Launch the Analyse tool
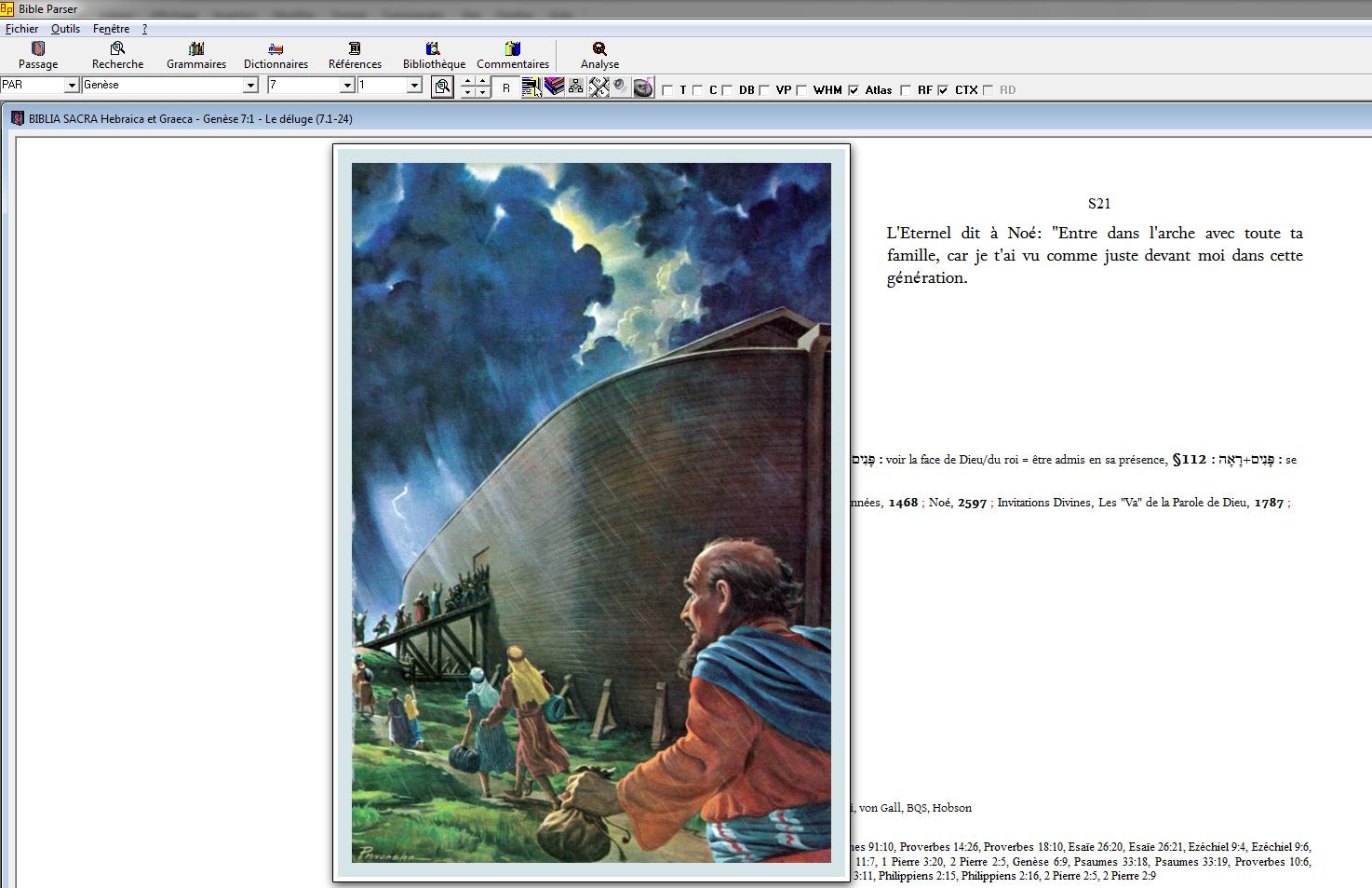 pyautogui.click(x=599, y=55)
